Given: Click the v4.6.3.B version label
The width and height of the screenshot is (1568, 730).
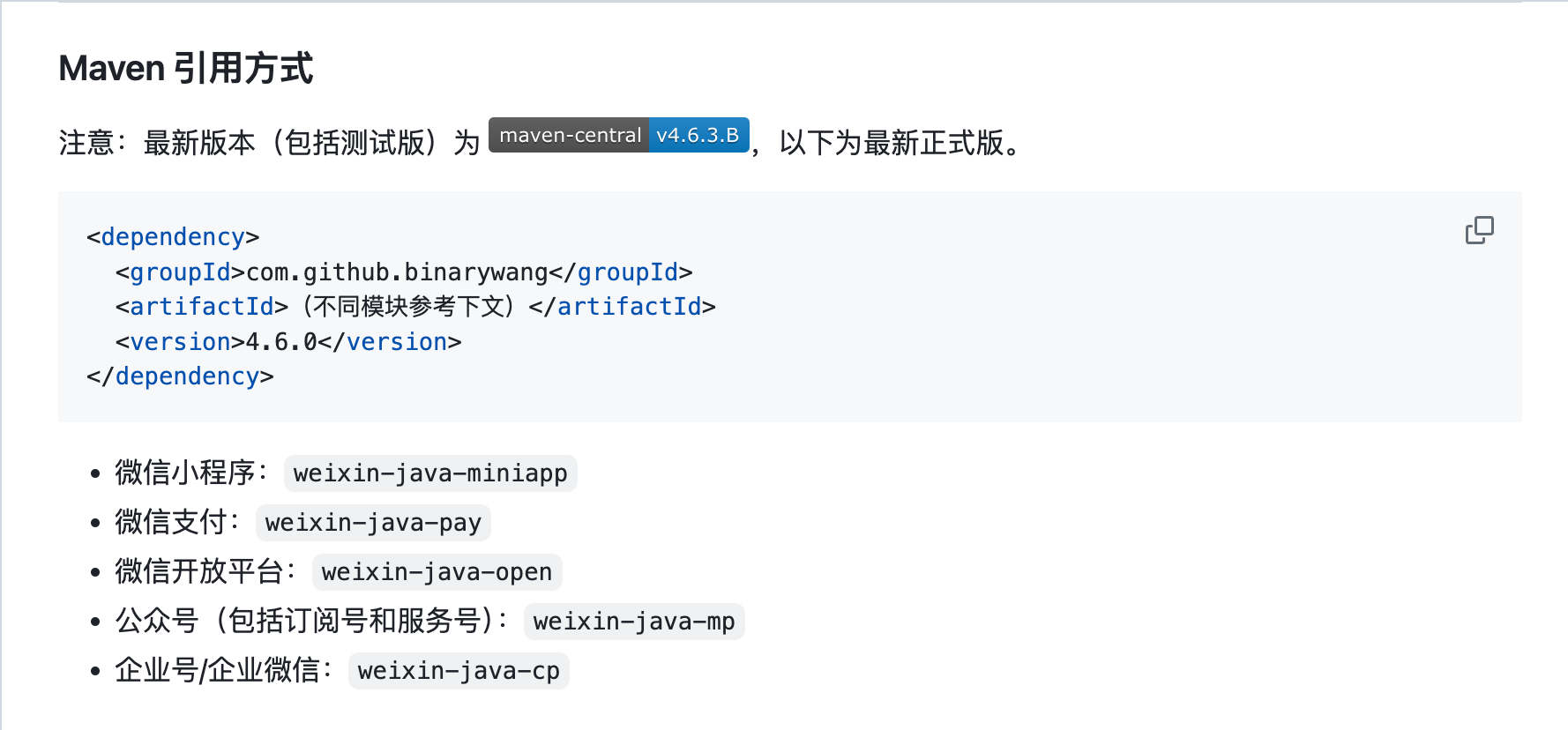Looking at the screenshot, I should pyautogui.click(x=698, y=136).
